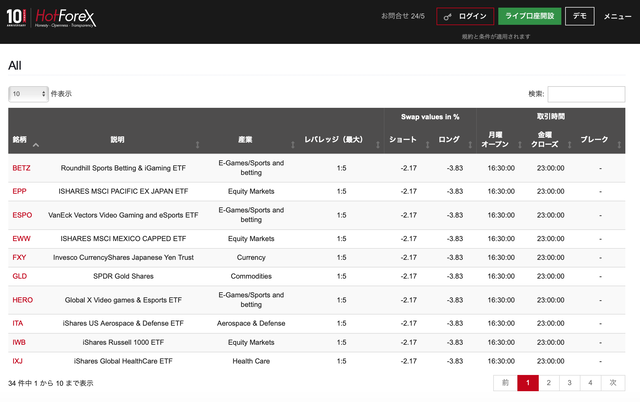Click the 1:5 leverage in BETZ row
Screen dimensions: 640x402
[x=342, y=168]
